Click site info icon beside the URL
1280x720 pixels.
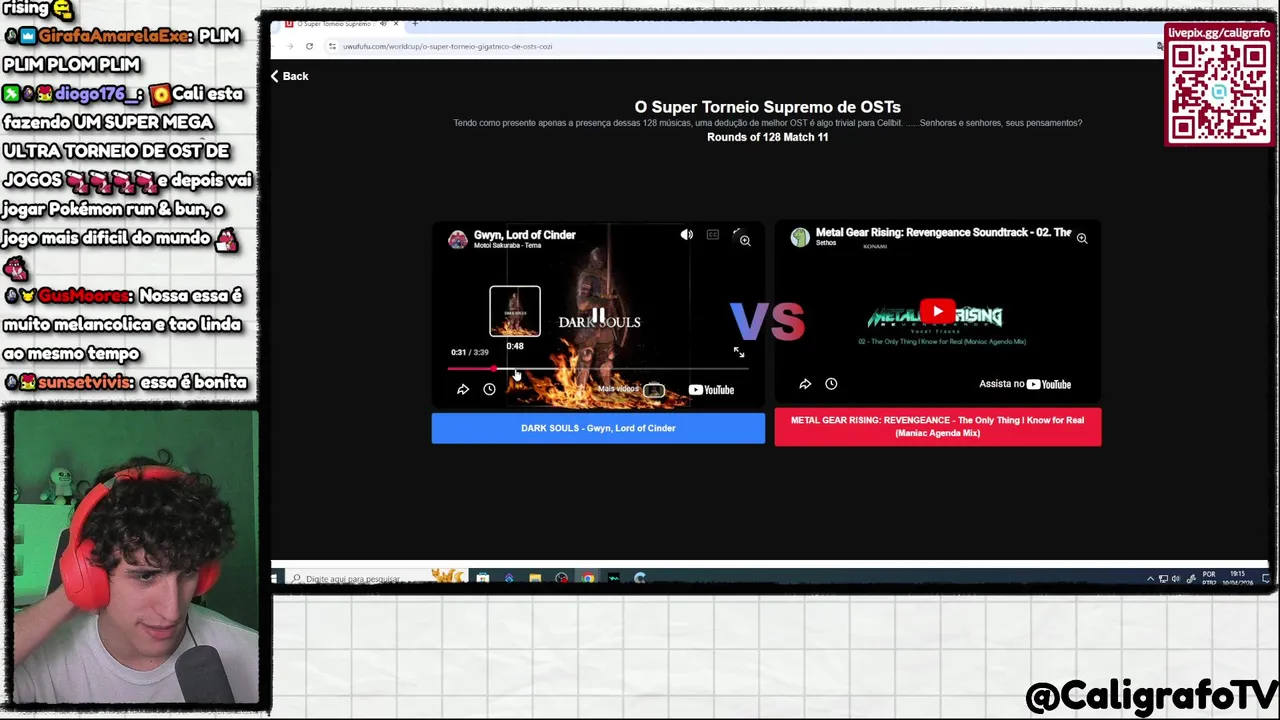332,46
